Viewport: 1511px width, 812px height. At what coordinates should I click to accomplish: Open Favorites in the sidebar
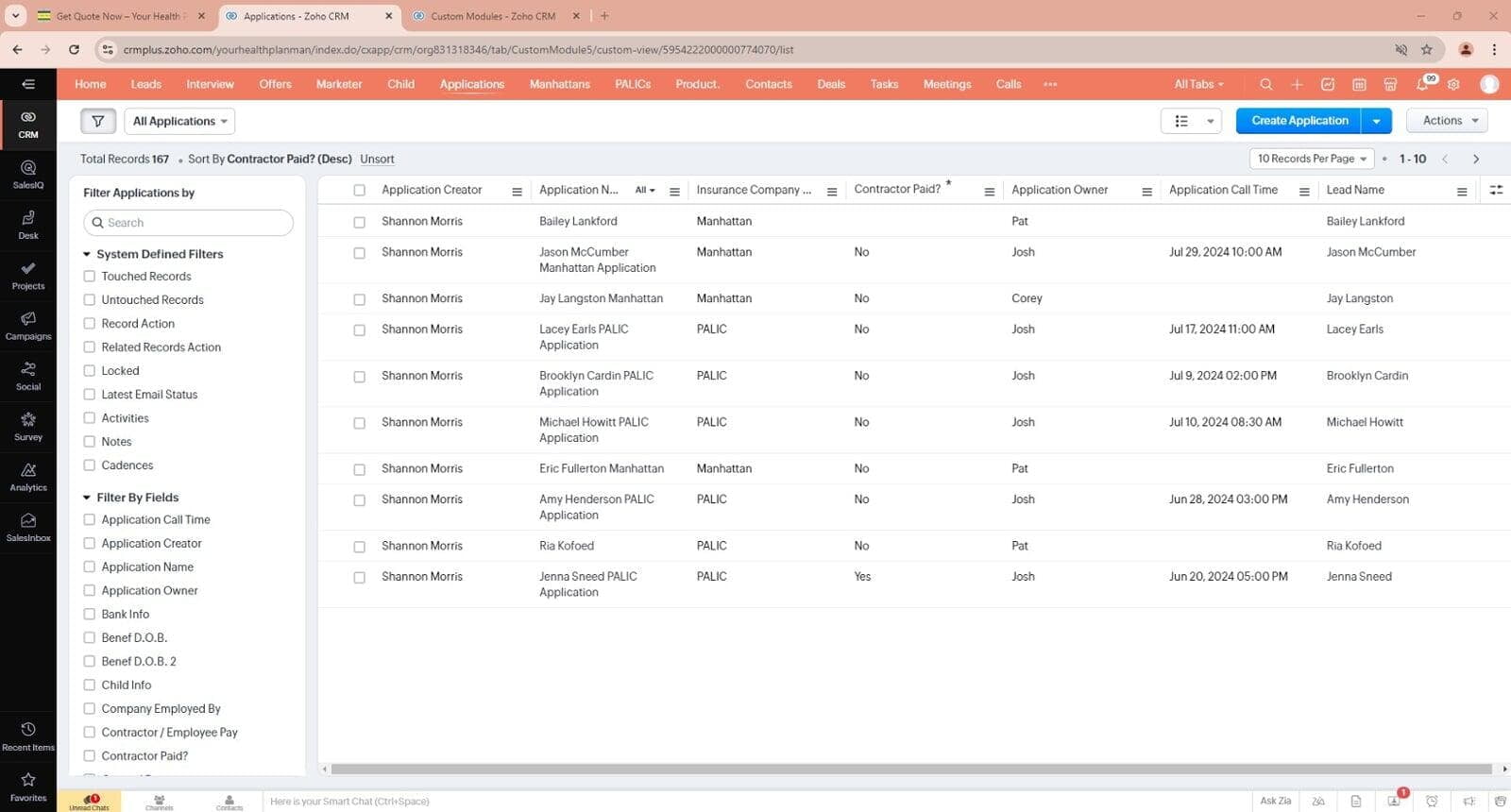pos(28,787)
